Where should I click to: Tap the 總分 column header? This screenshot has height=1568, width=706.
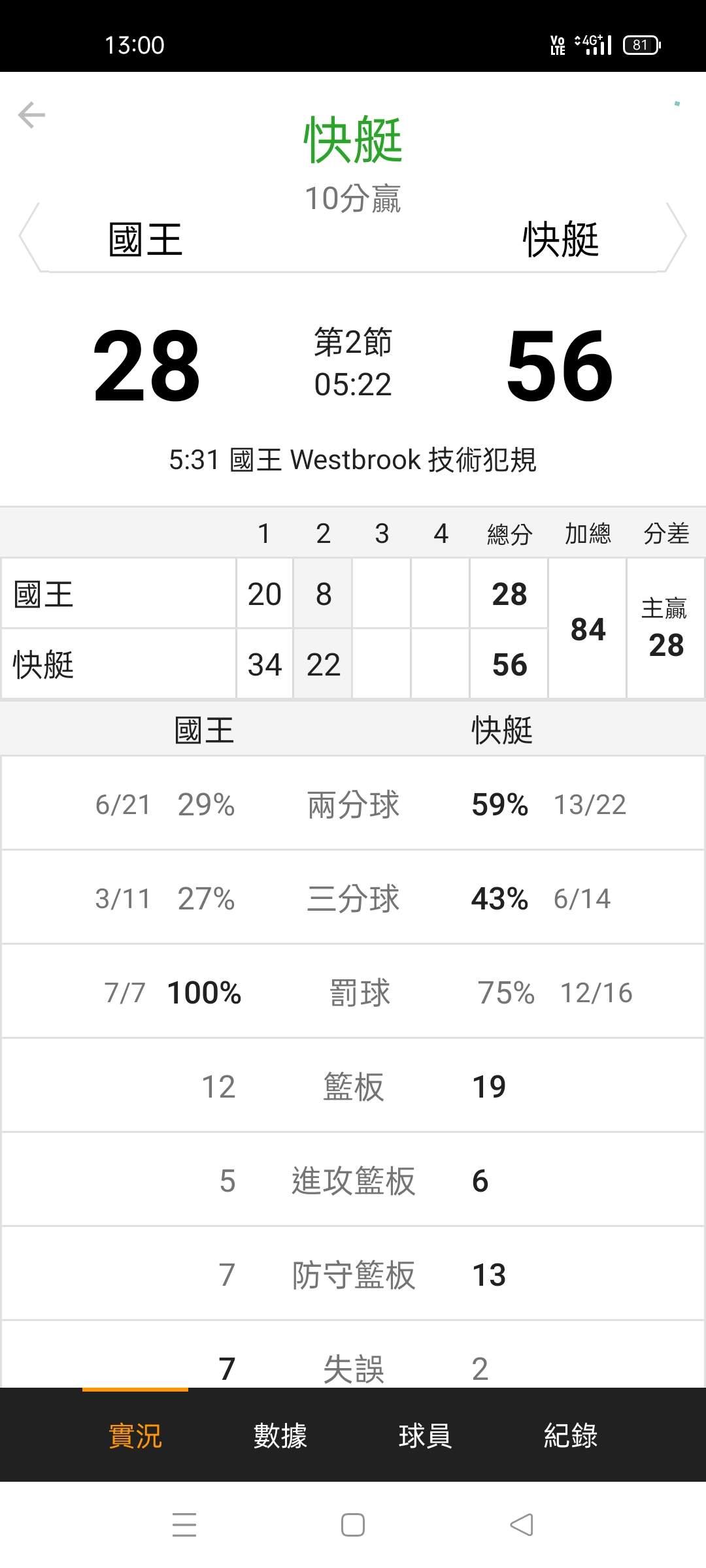click(509, 534)
